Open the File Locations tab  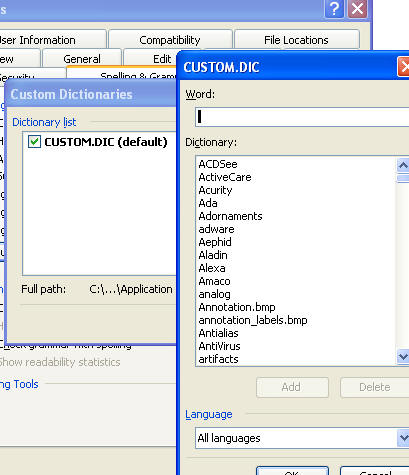[296, 40]
